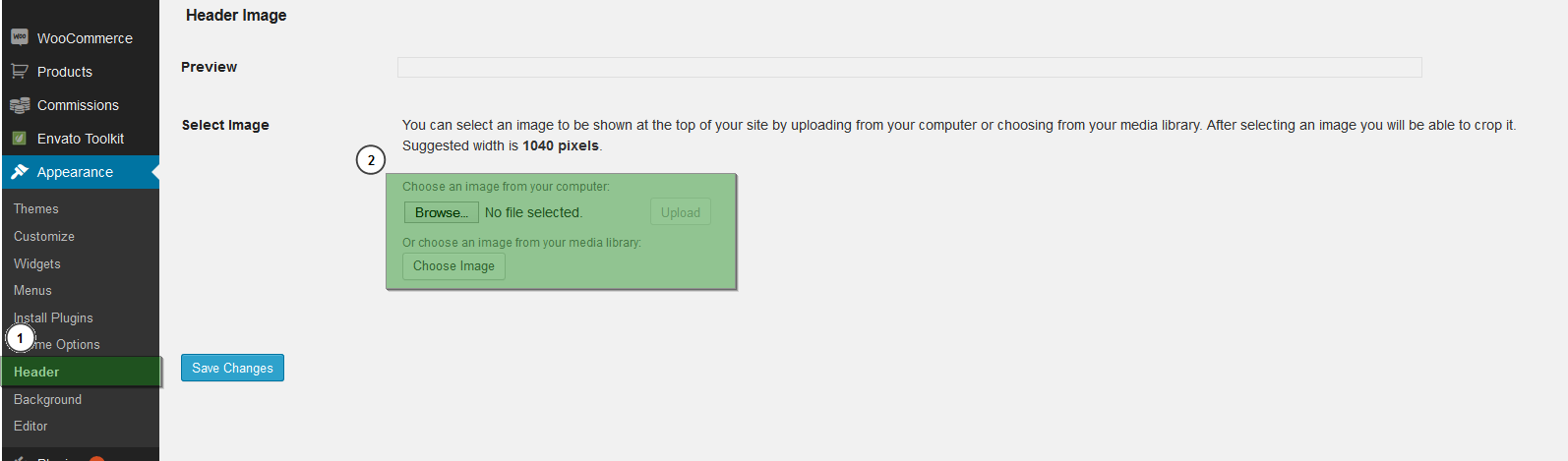The image size is (1568, 461).
Task: Open the Editor submenu item
Action: [30, 427]
